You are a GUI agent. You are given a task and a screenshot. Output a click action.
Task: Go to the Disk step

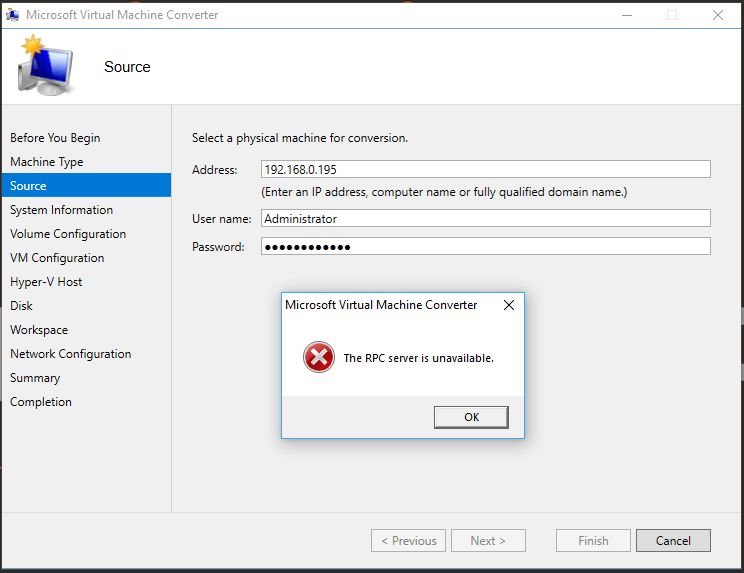21,306
